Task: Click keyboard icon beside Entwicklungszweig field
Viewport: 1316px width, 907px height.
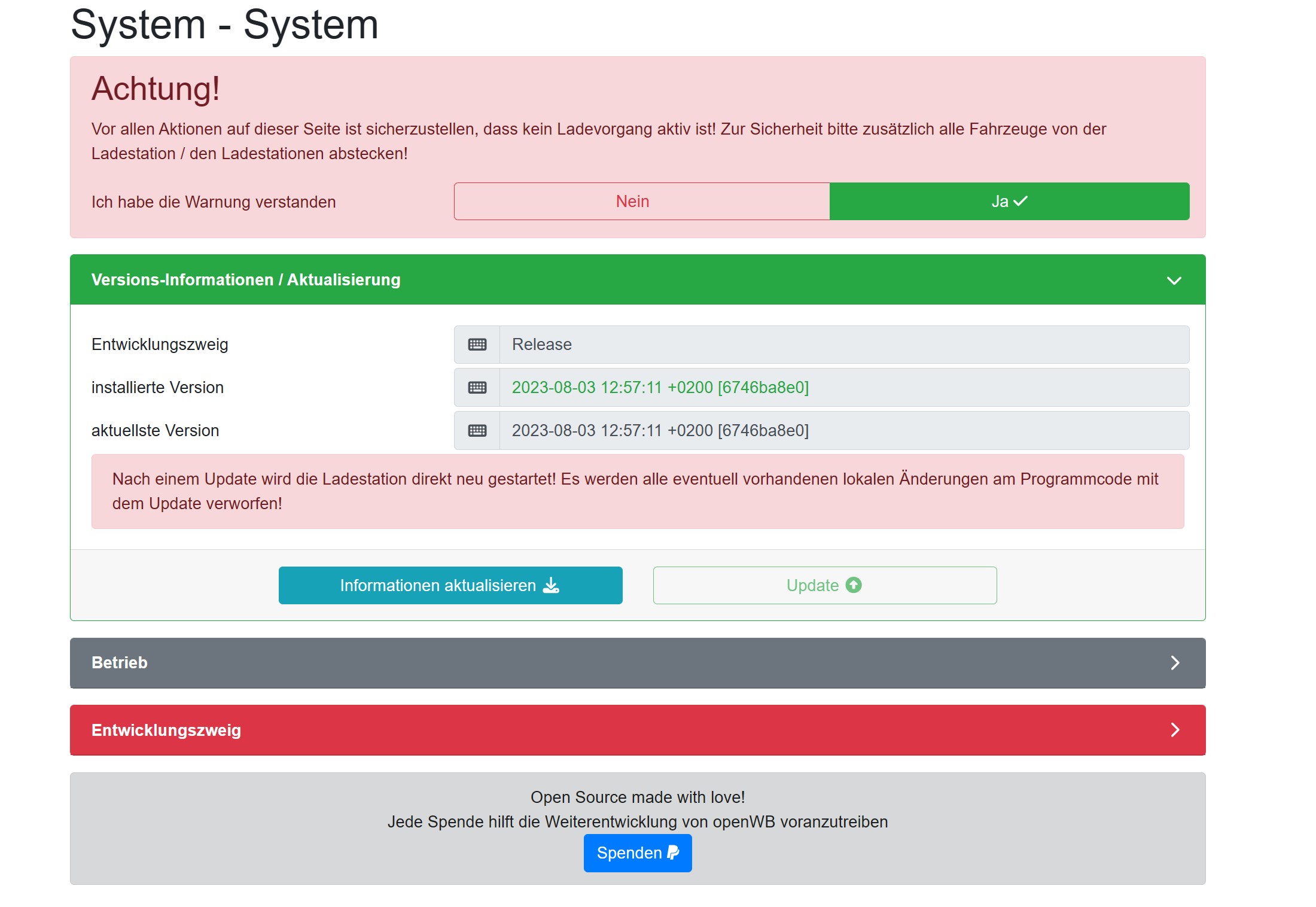Action: (477, 345)
